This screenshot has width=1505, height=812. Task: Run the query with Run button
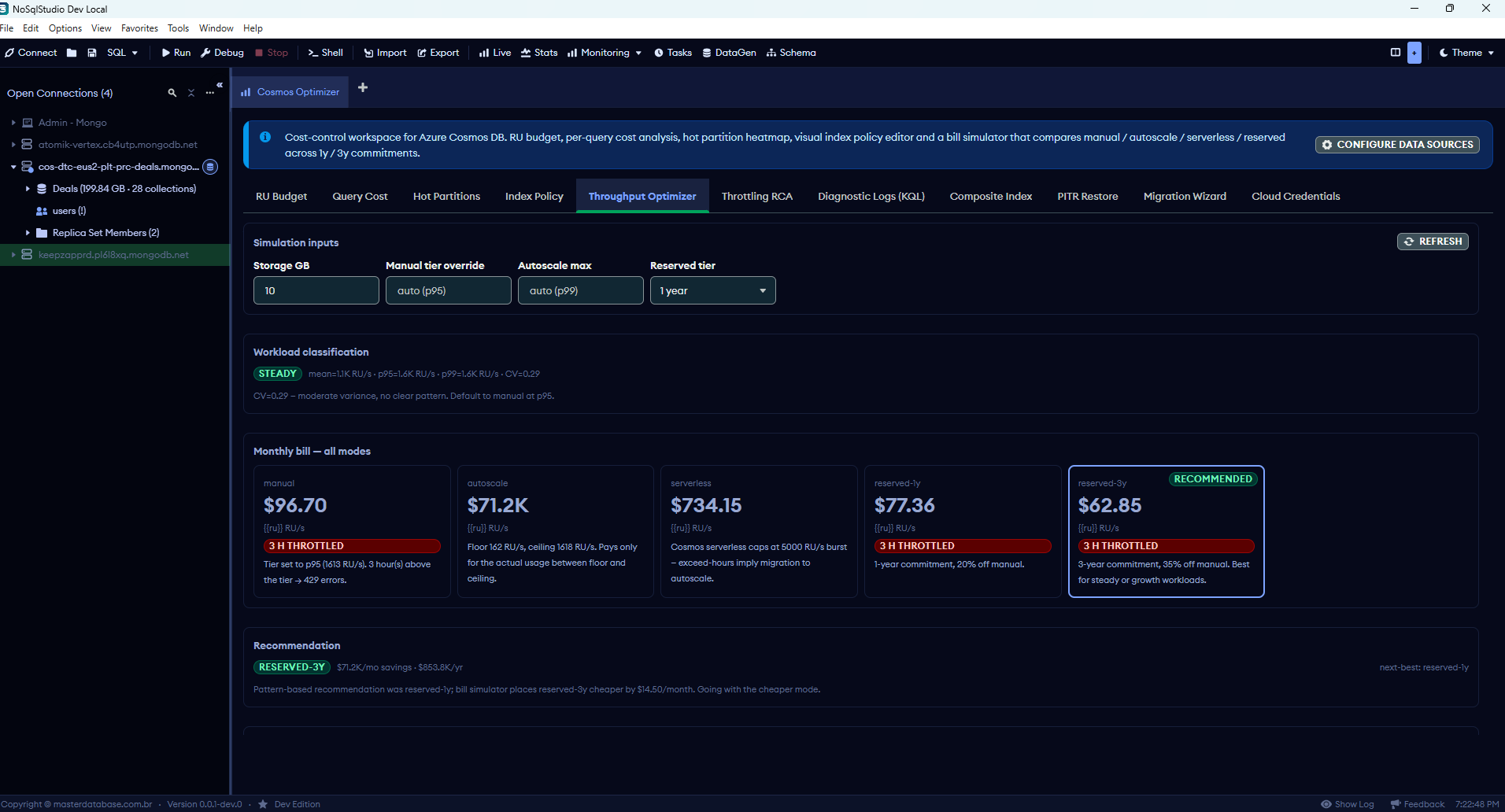click(176, 53)
